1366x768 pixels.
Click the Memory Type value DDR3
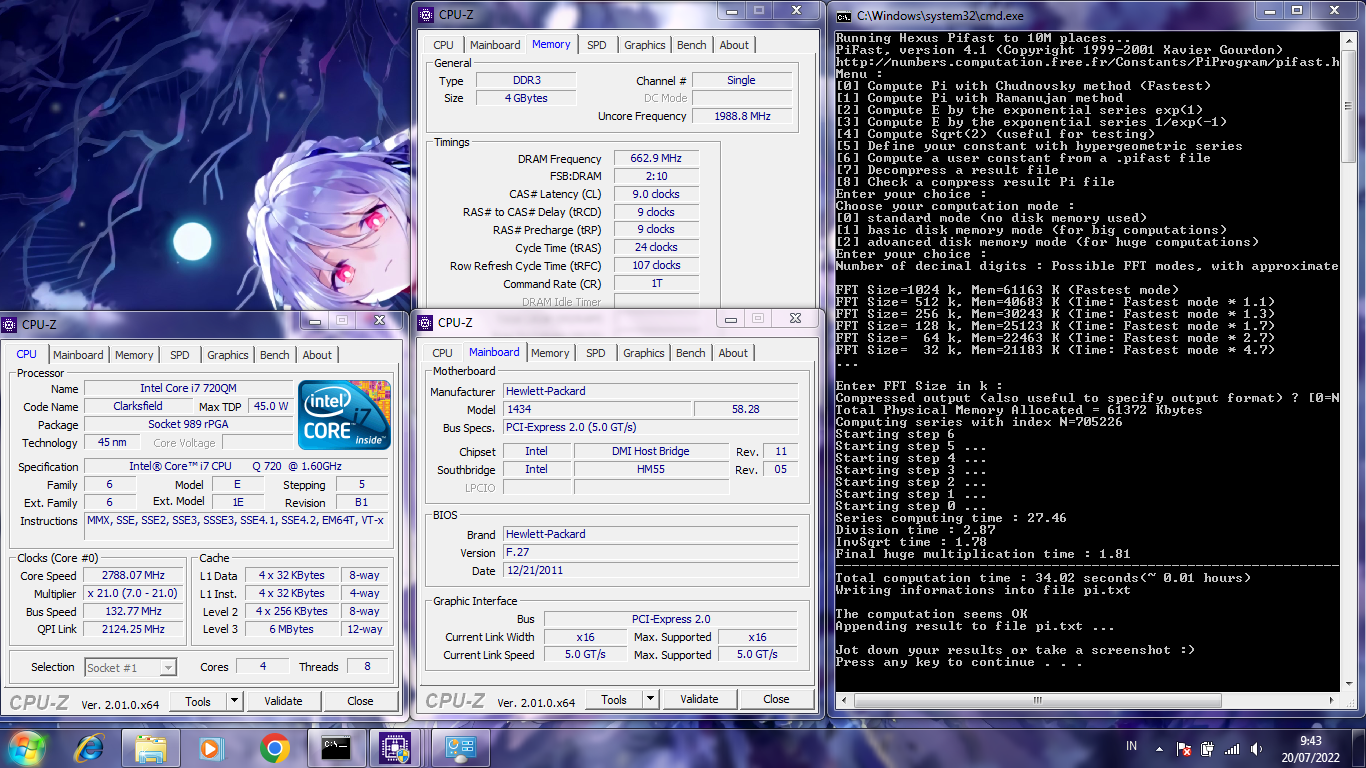click(525, 80)
